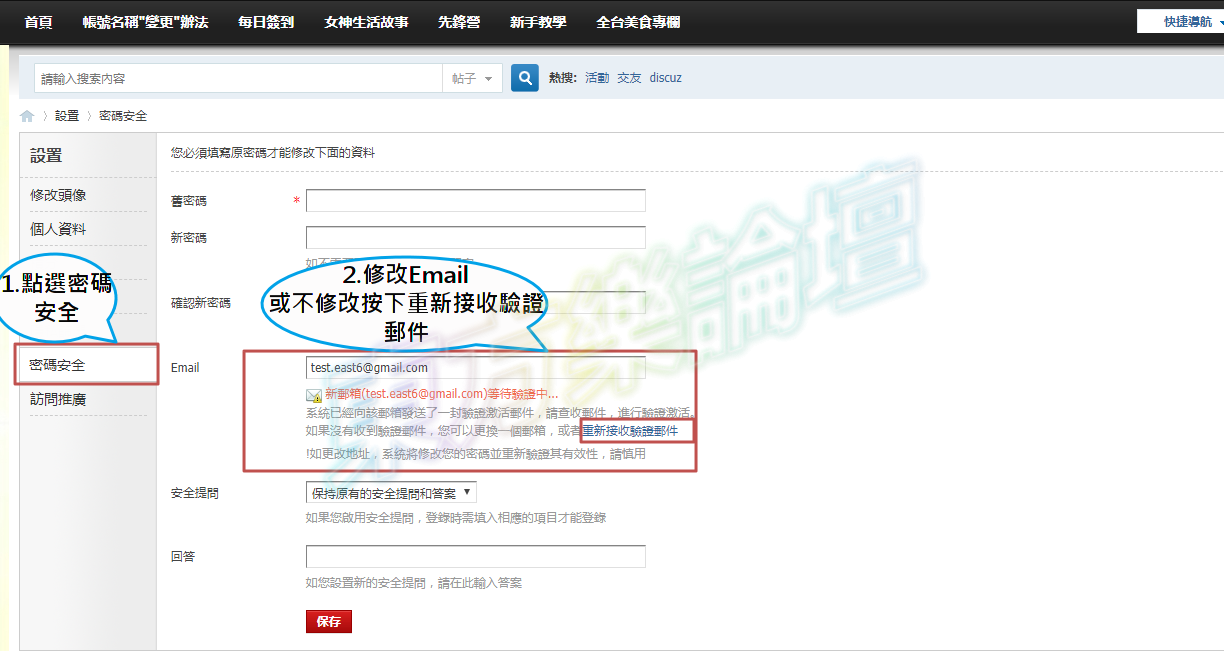Click the 回答 answer input field
1224x651 pixels.
pos(476,556)
